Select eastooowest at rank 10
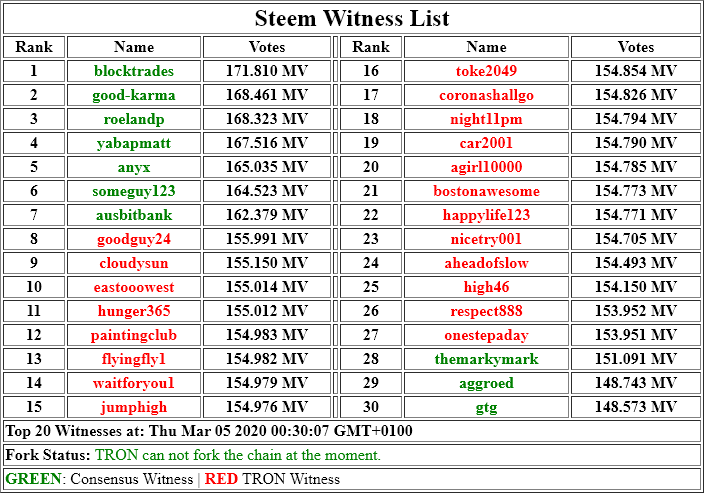Screen dimensions: 704x493 click(134, 287)
